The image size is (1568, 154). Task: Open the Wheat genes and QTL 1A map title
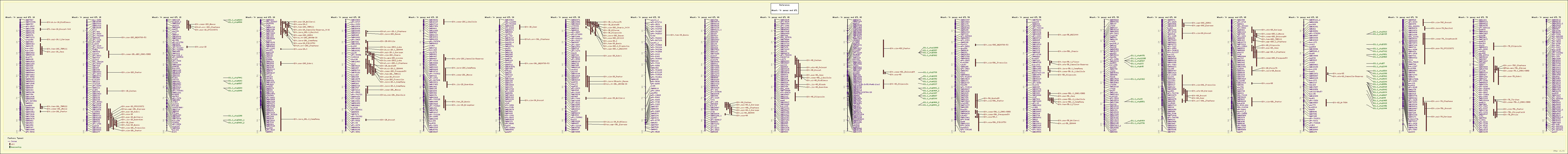20,17
